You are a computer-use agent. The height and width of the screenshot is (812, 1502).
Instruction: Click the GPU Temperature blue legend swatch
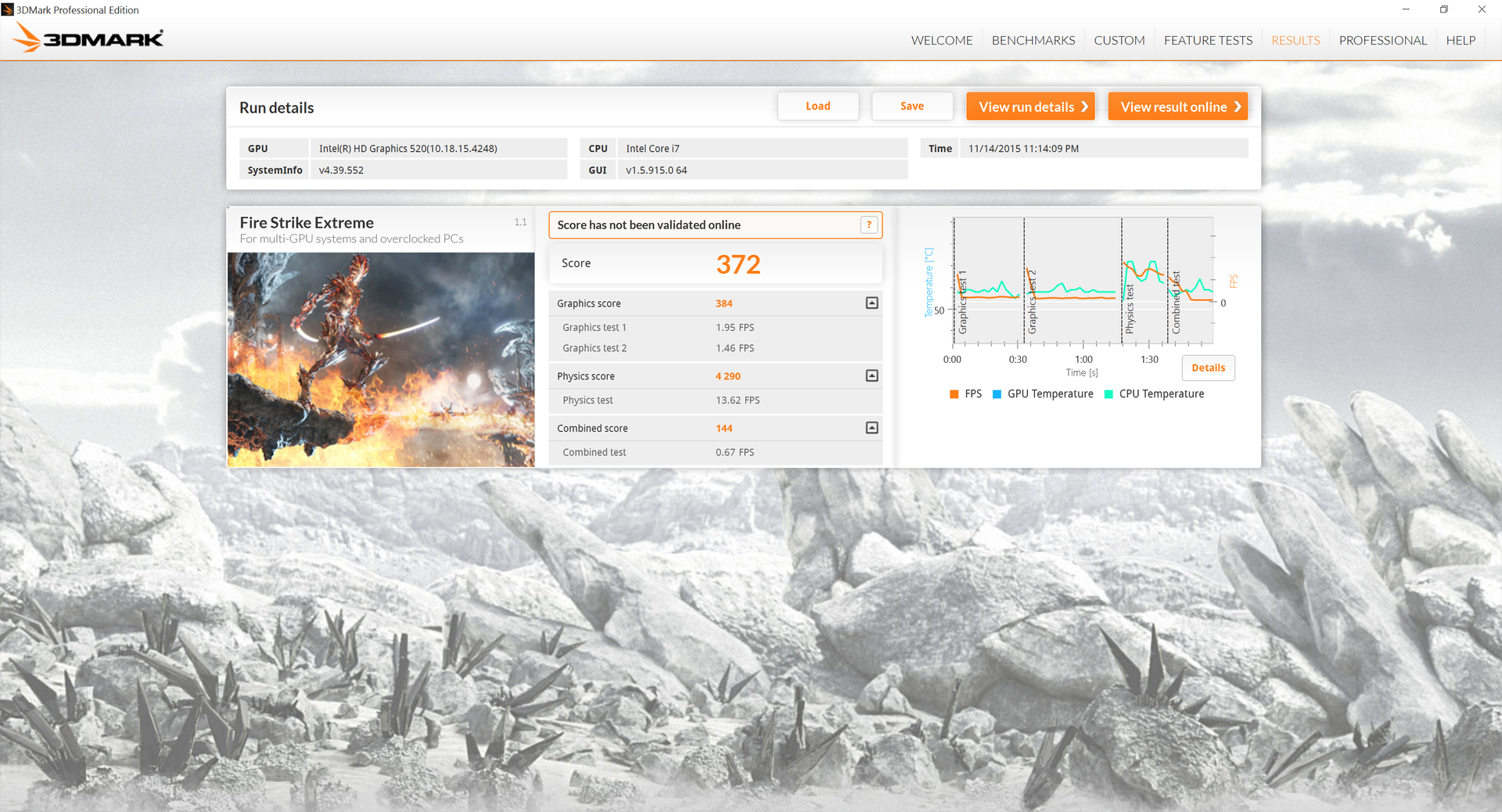(x=997, y=394)
